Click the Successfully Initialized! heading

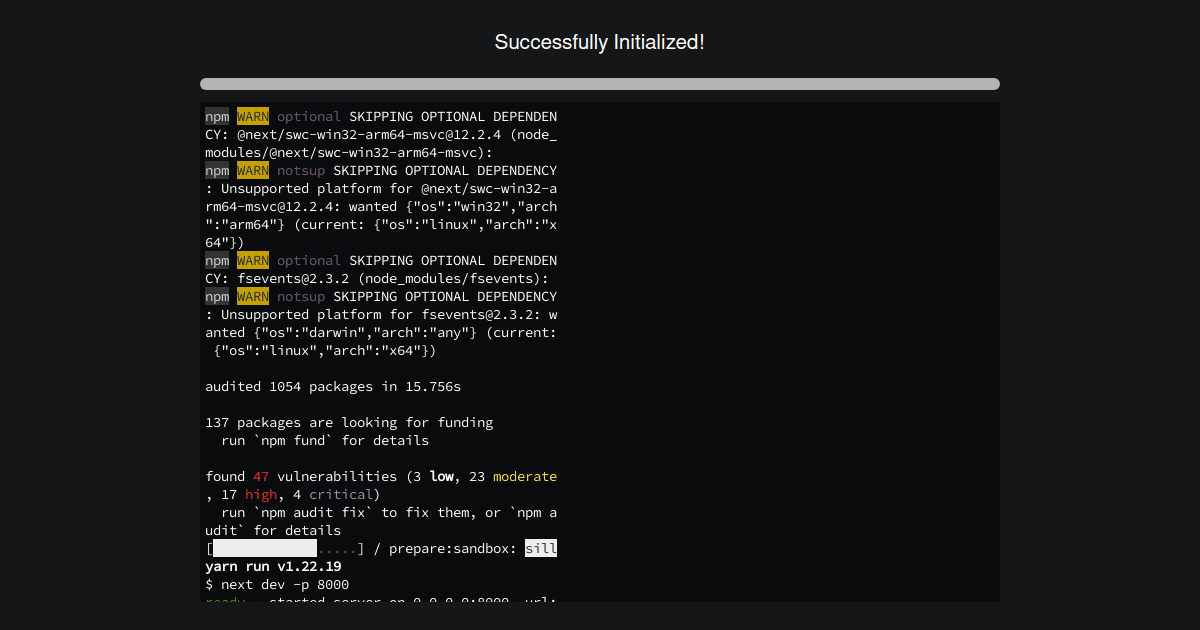(600, 42)
